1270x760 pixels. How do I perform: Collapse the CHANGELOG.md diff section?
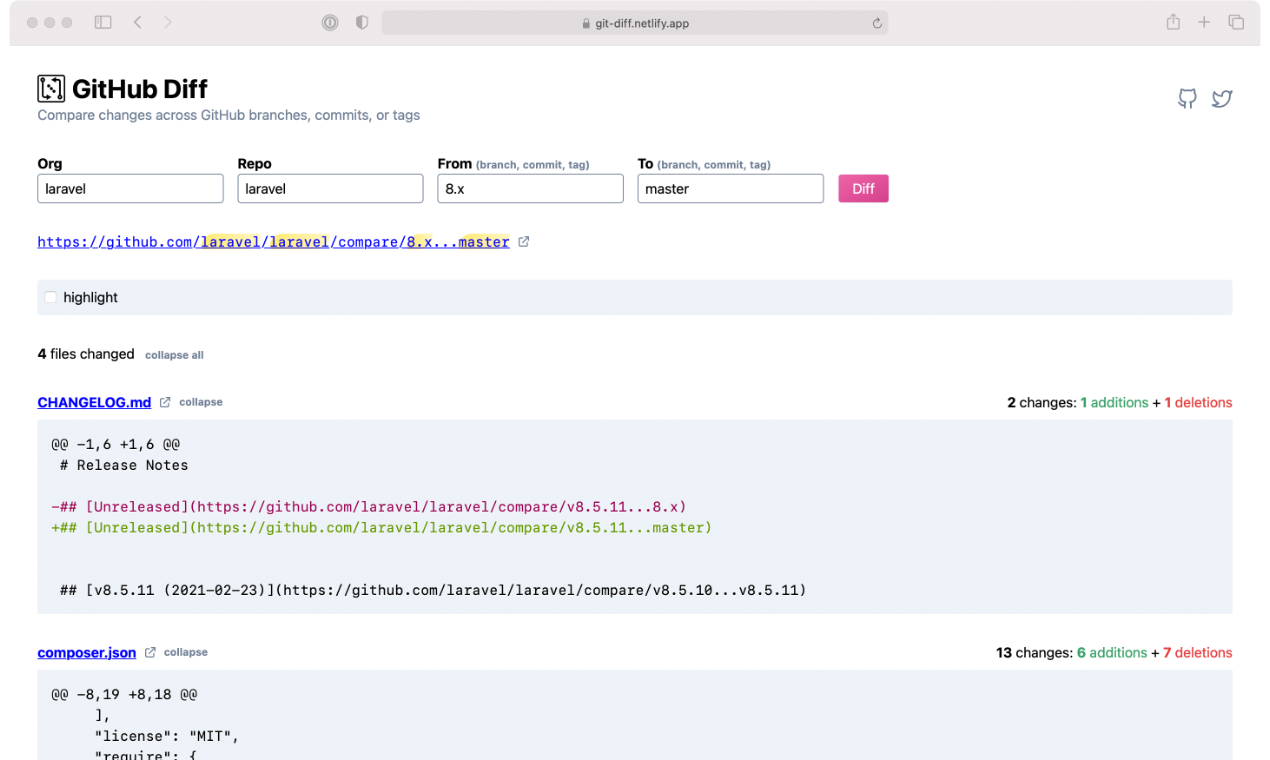[x=200, y=402]
